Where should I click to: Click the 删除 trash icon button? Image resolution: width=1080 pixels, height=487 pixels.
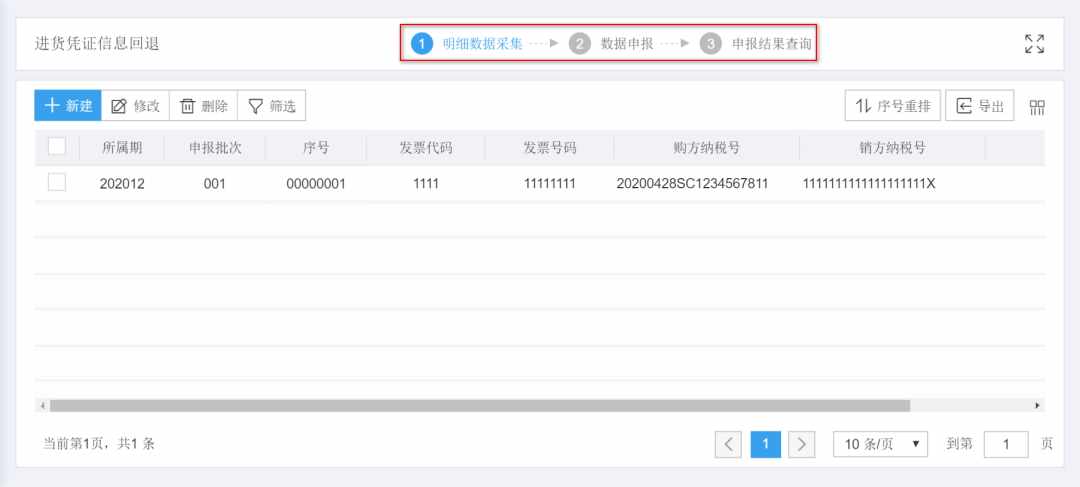(203, 105)
